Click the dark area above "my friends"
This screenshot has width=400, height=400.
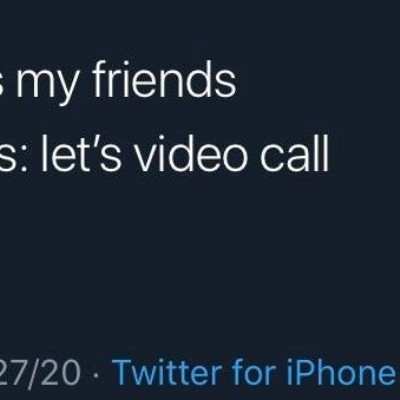[200, 28]
